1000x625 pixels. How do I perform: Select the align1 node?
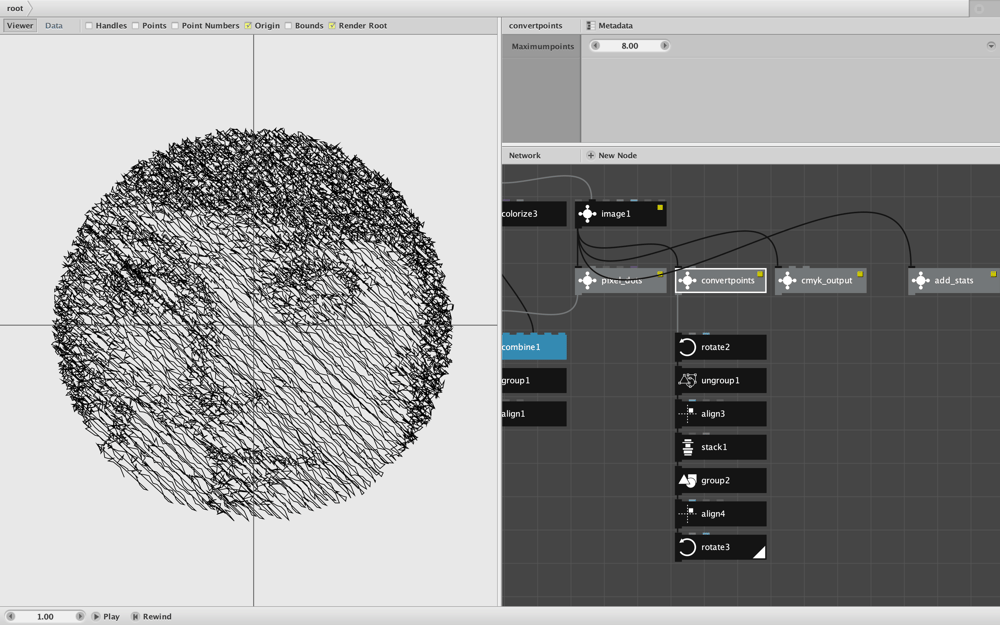pyautogui.click(x=534, y=414)
